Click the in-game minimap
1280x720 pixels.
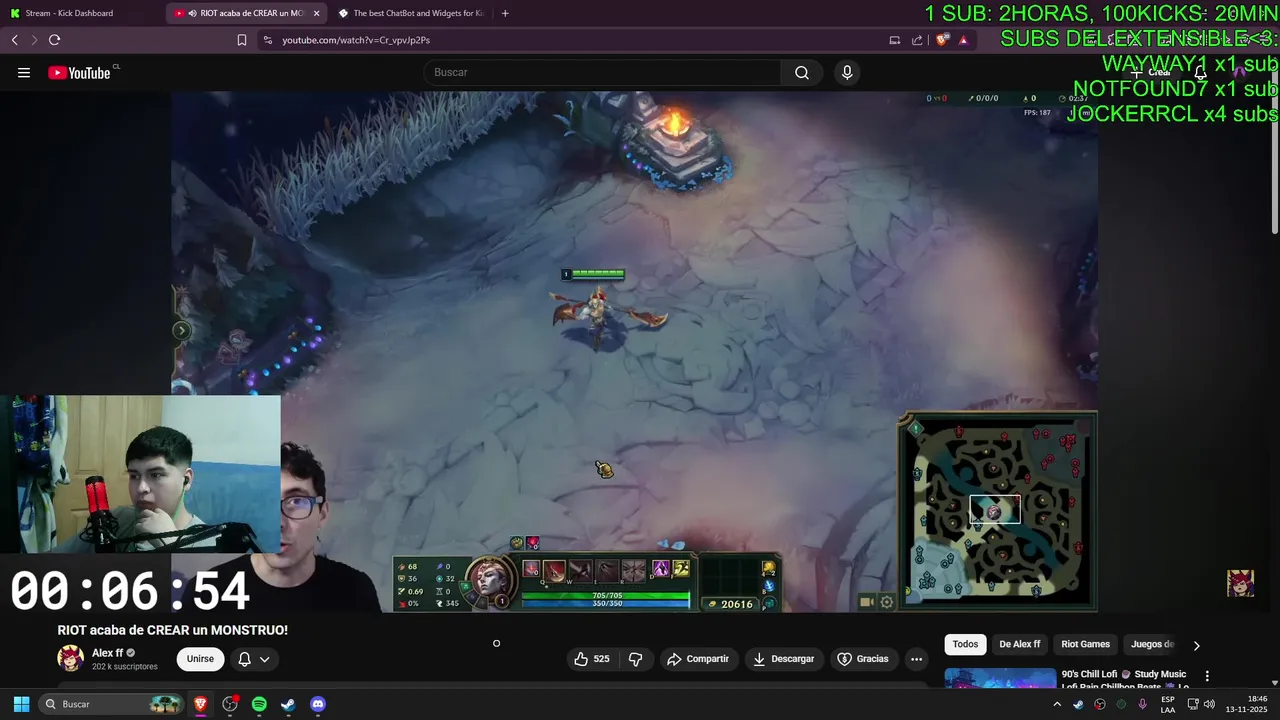(x=997, y=510)
